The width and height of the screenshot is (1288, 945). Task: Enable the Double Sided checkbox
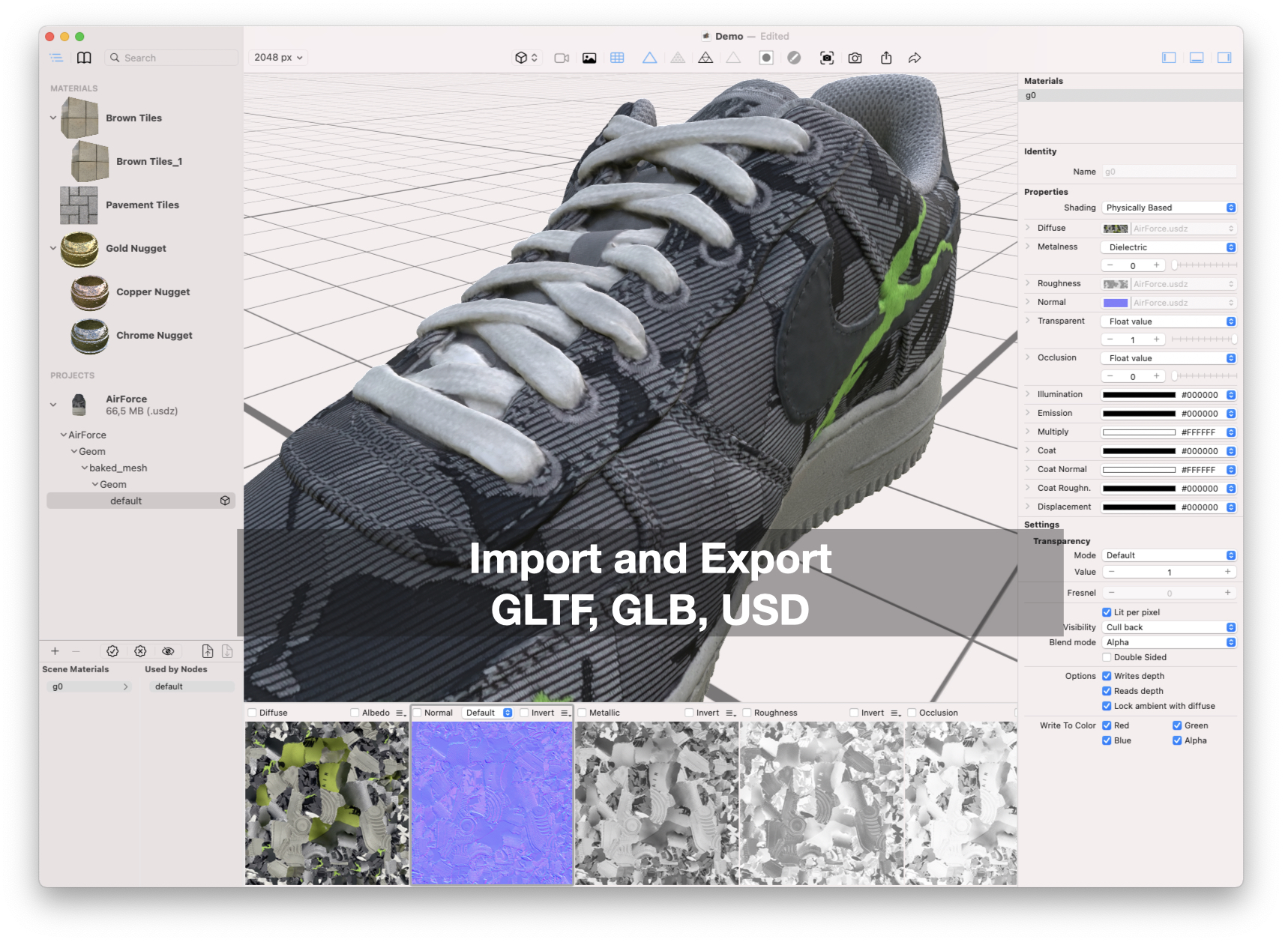(x=1107, y=657)
